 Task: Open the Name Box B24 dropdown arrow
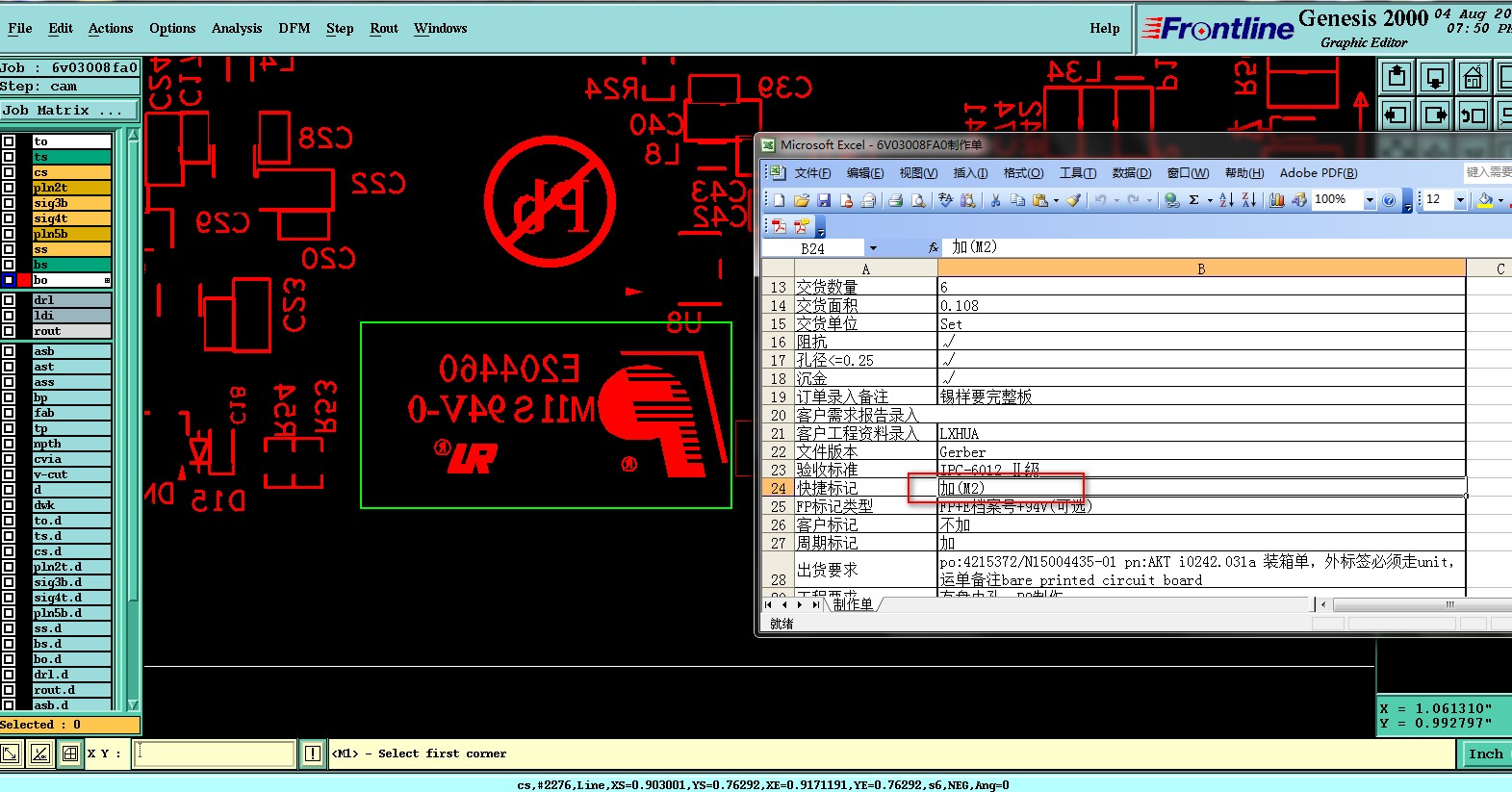(x=873, y=248)
